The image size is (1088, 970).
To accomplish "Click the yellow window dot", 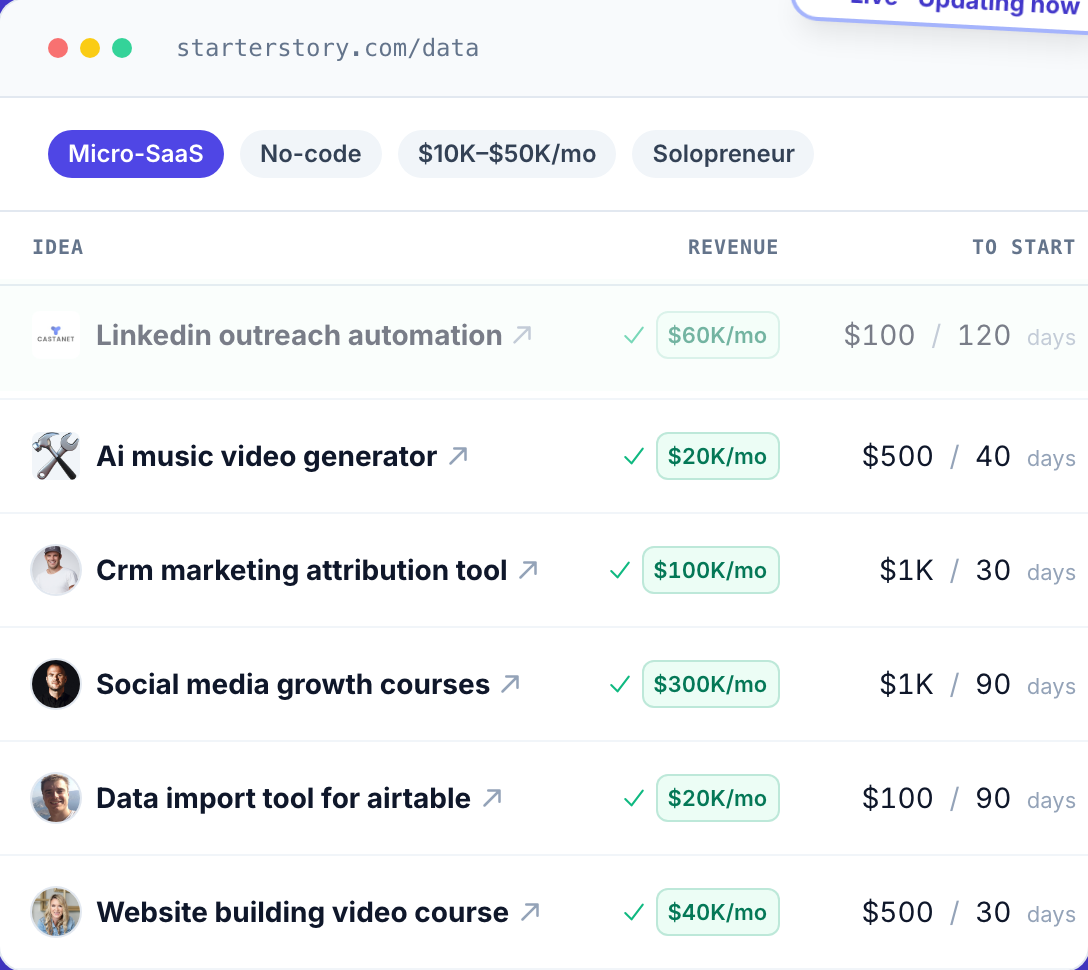I will pyautogui.click(x=90, y=48).
